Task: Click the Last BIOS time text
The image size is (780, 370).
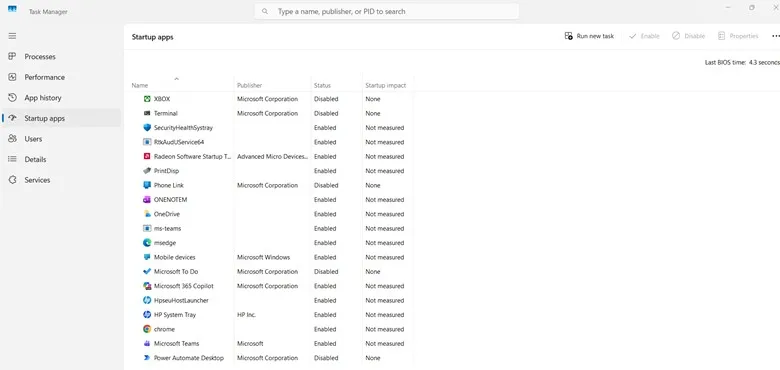Action: point(742,63)
